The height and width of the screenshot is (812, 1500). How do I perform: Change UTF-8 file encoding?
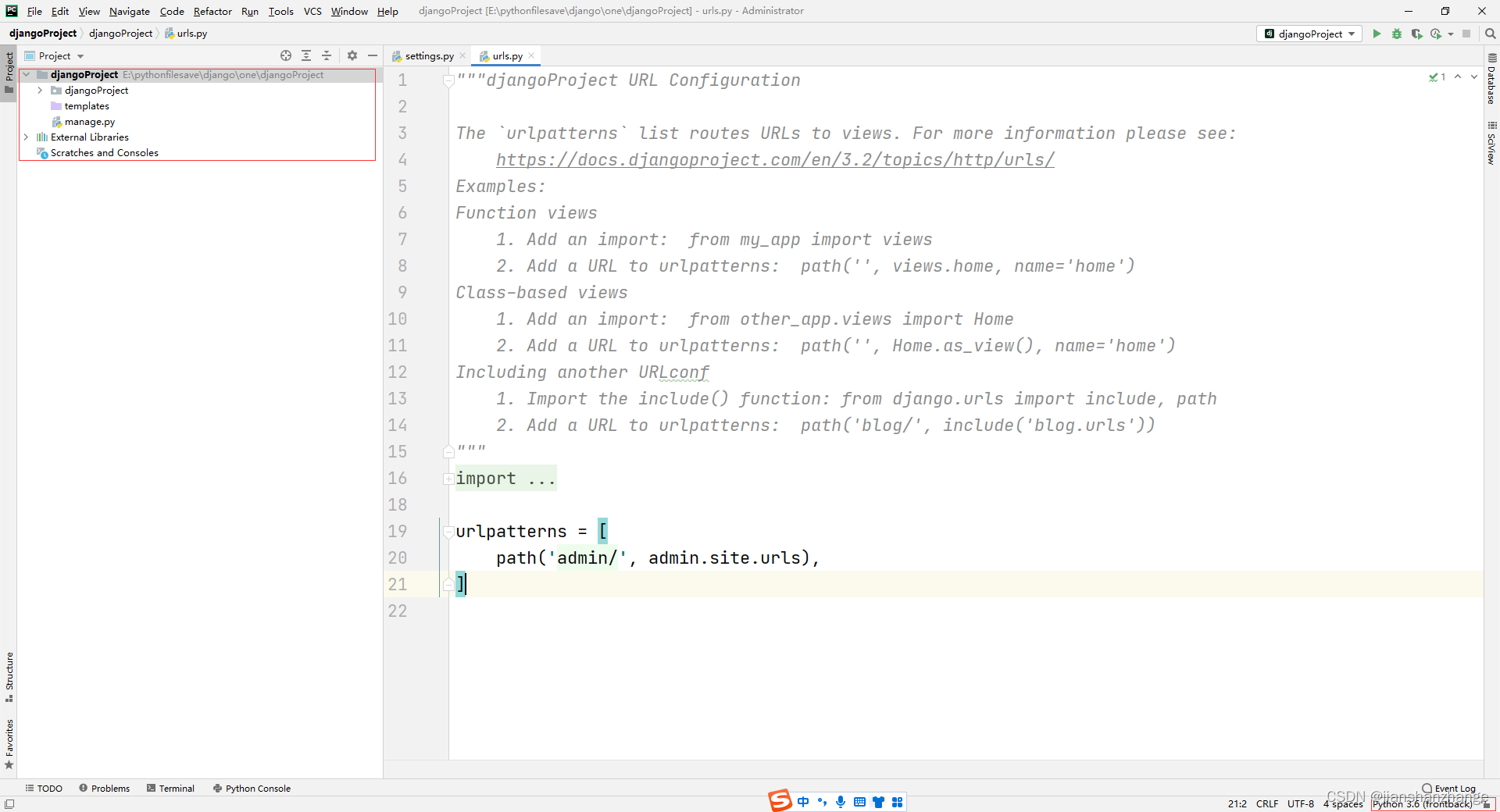(x=1301, y=803)
